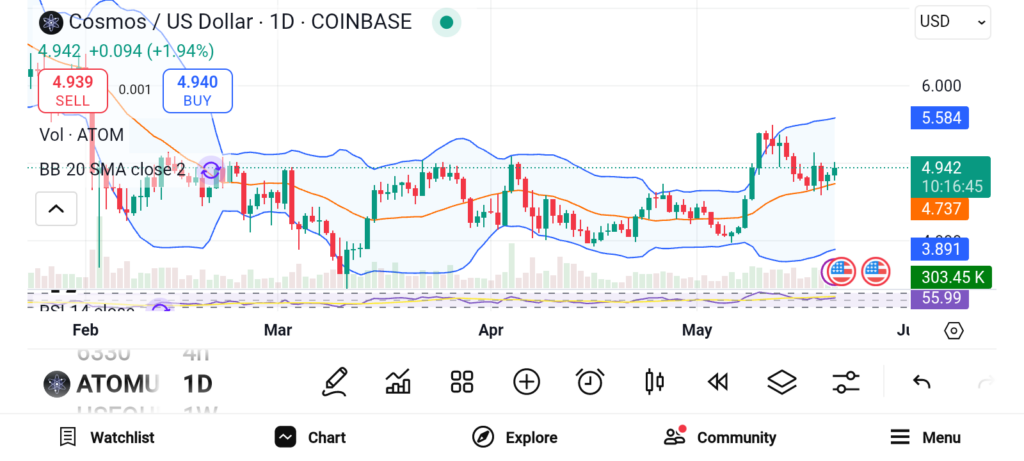Open the Explore tab

point(515,437)
